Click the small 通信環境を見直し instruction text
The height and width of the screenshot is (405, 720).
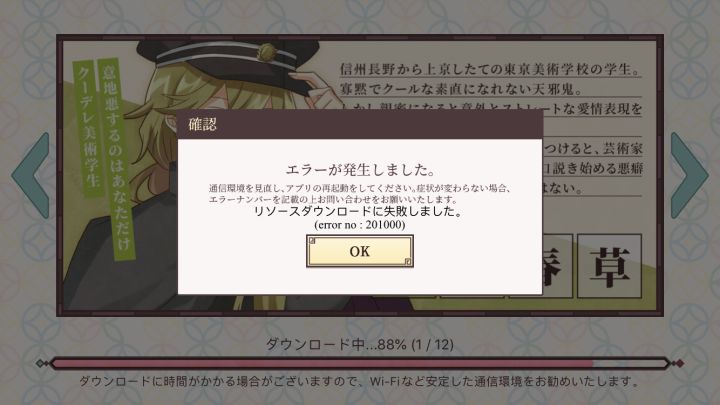360,194
